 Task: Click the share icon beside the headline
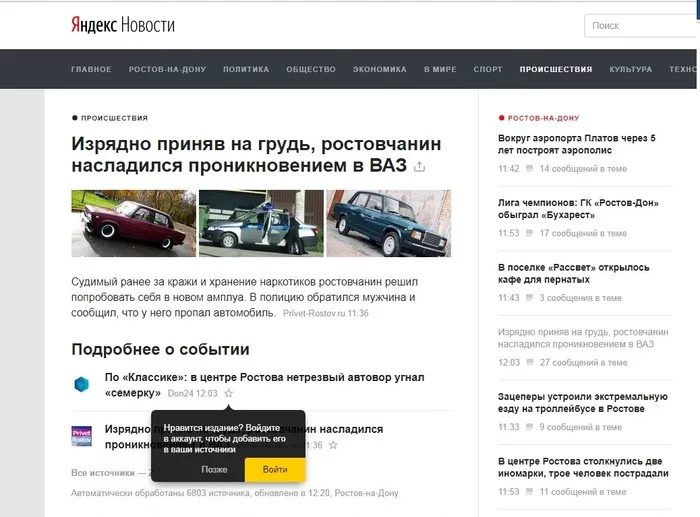419,167
